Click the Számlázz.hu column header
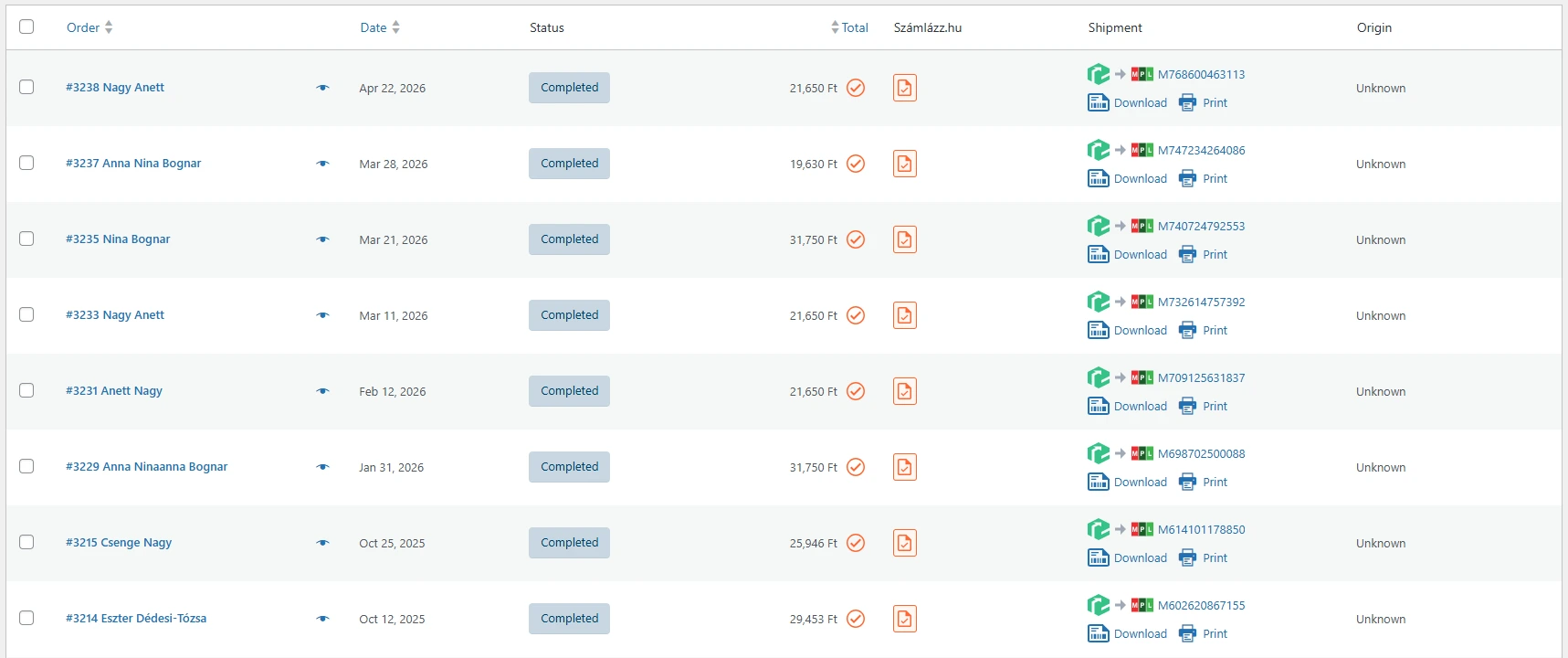Screen dimensions: 1568x658 (x=928, y=27)
